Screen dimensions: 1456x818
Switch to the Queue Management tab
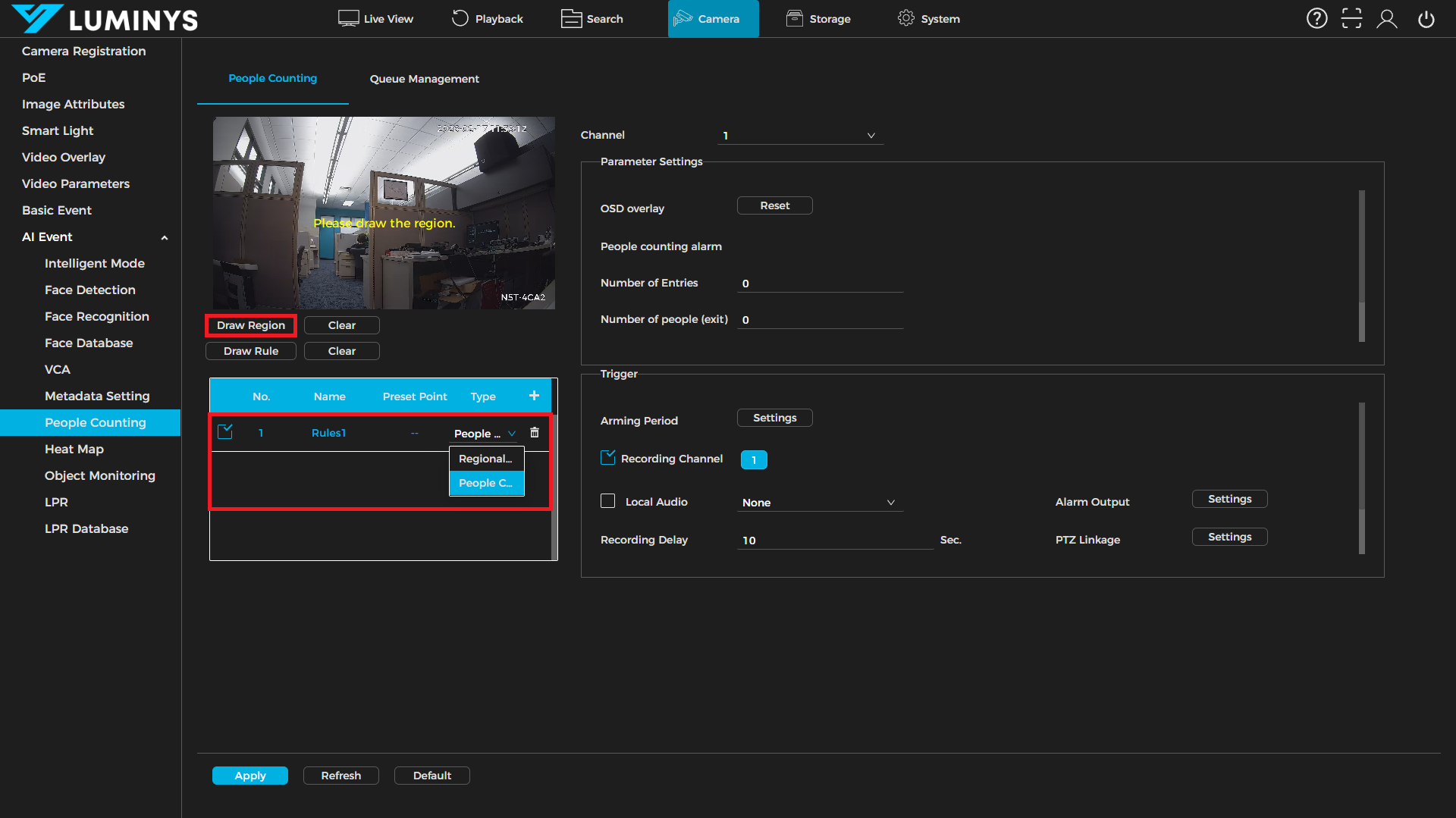click(424, 79)
